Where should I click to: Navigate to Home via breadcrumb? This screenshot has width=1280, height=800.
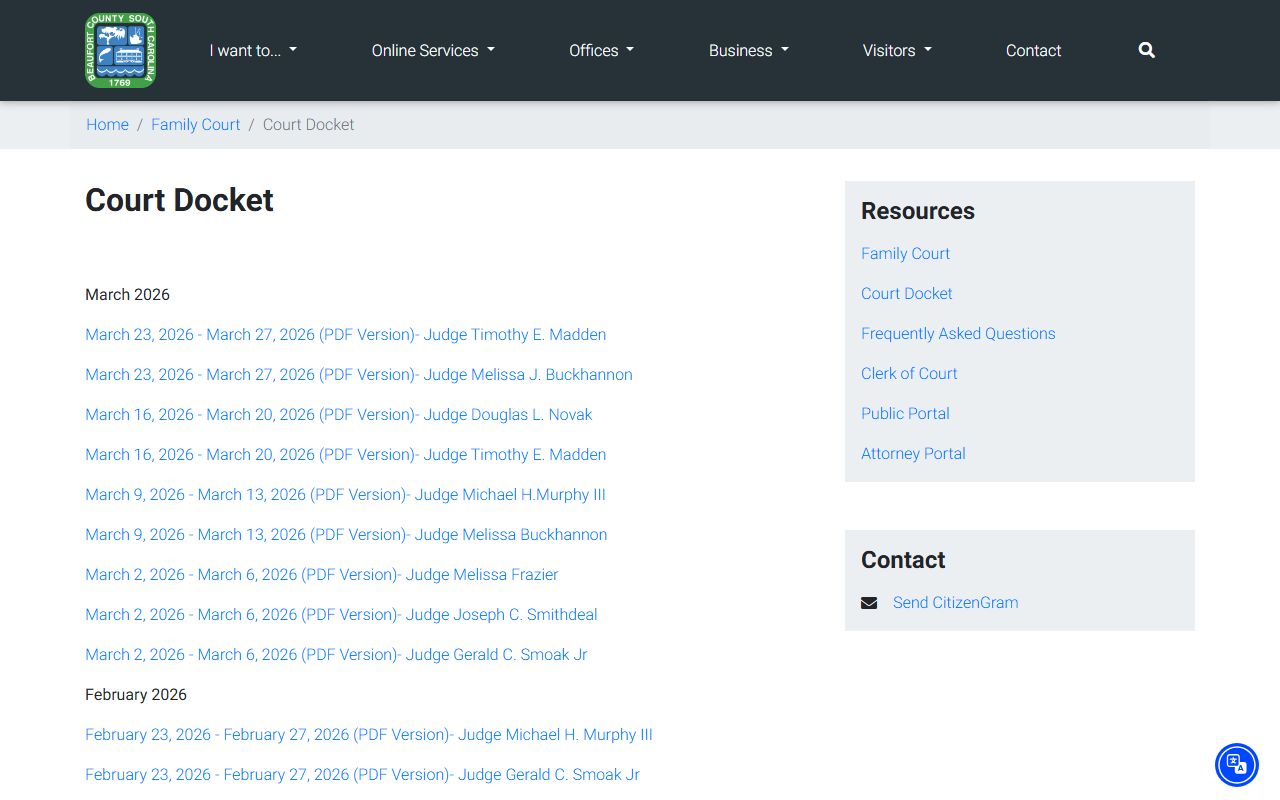[x=107, y=125]
